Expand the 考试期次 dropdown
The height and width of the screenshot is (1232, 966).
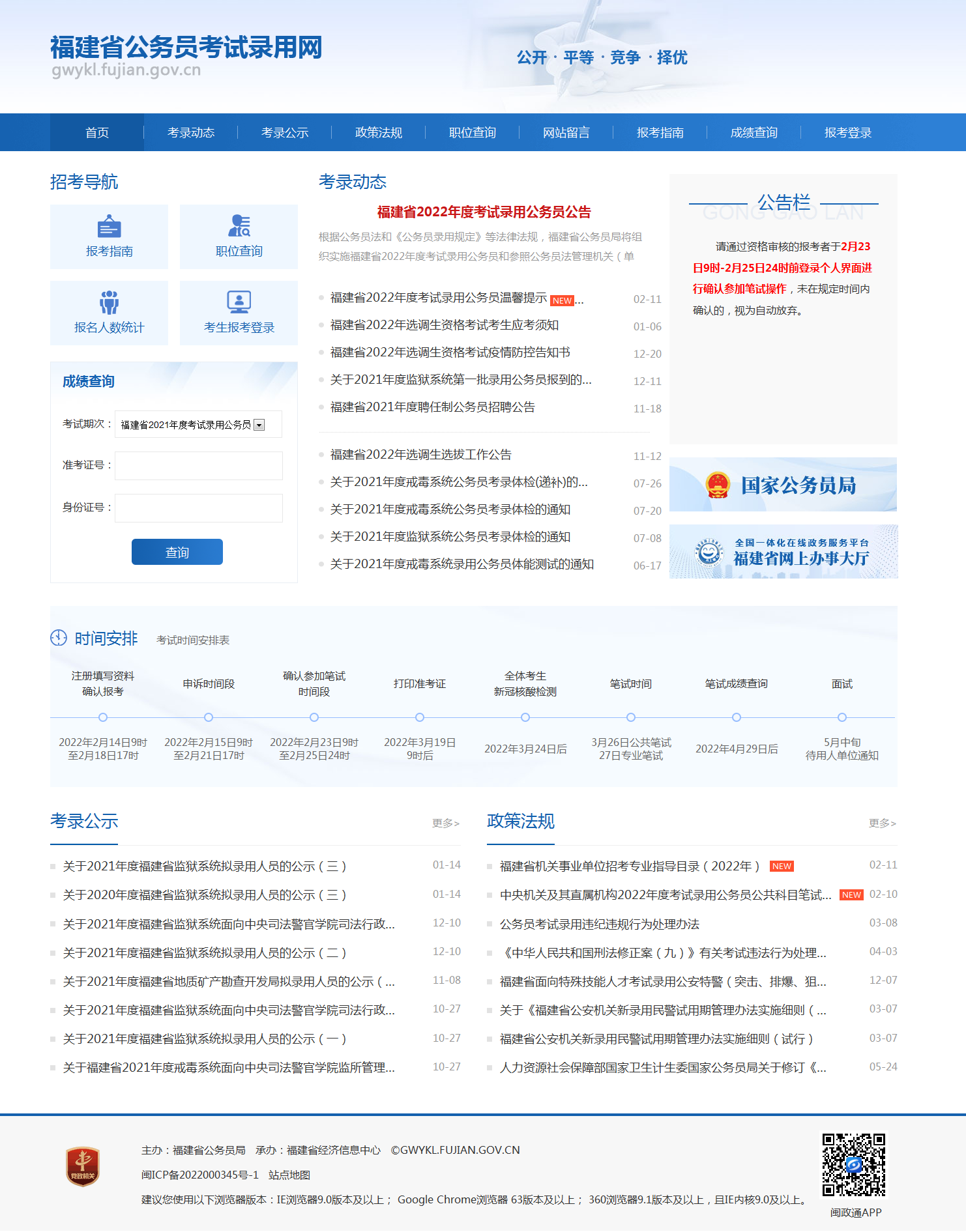click(259, 425)
